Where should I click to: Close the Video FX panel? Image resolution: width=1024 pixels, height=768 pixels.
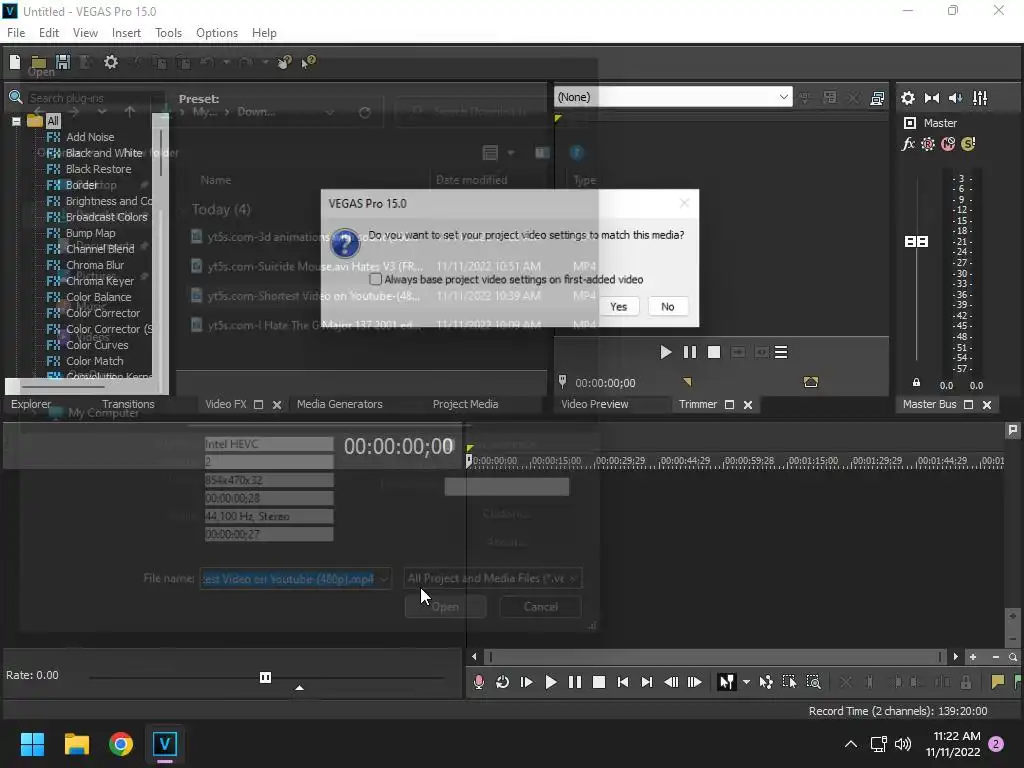coord(277,405)
